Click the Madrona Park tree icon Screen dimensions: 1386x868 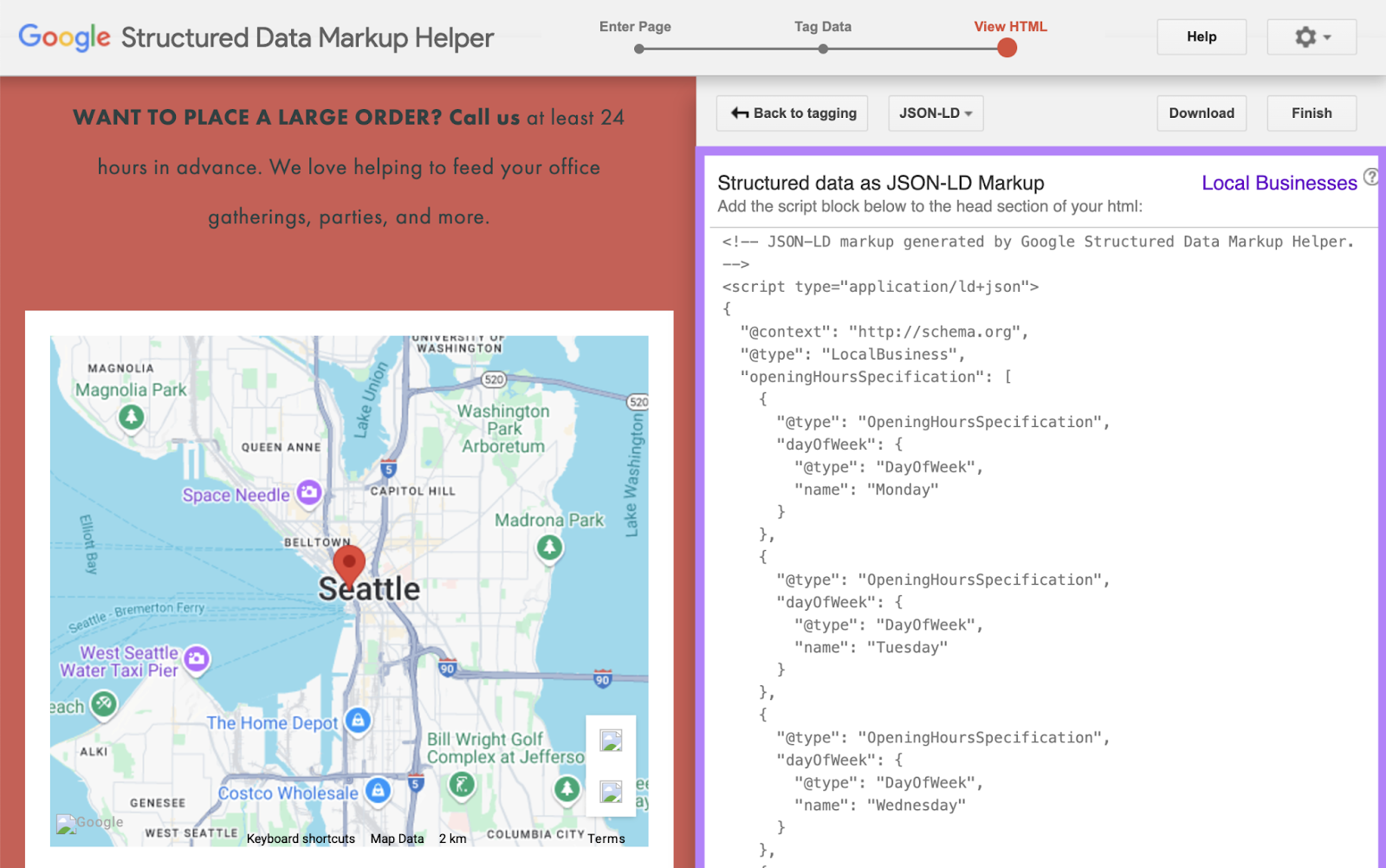coord(549,547)
